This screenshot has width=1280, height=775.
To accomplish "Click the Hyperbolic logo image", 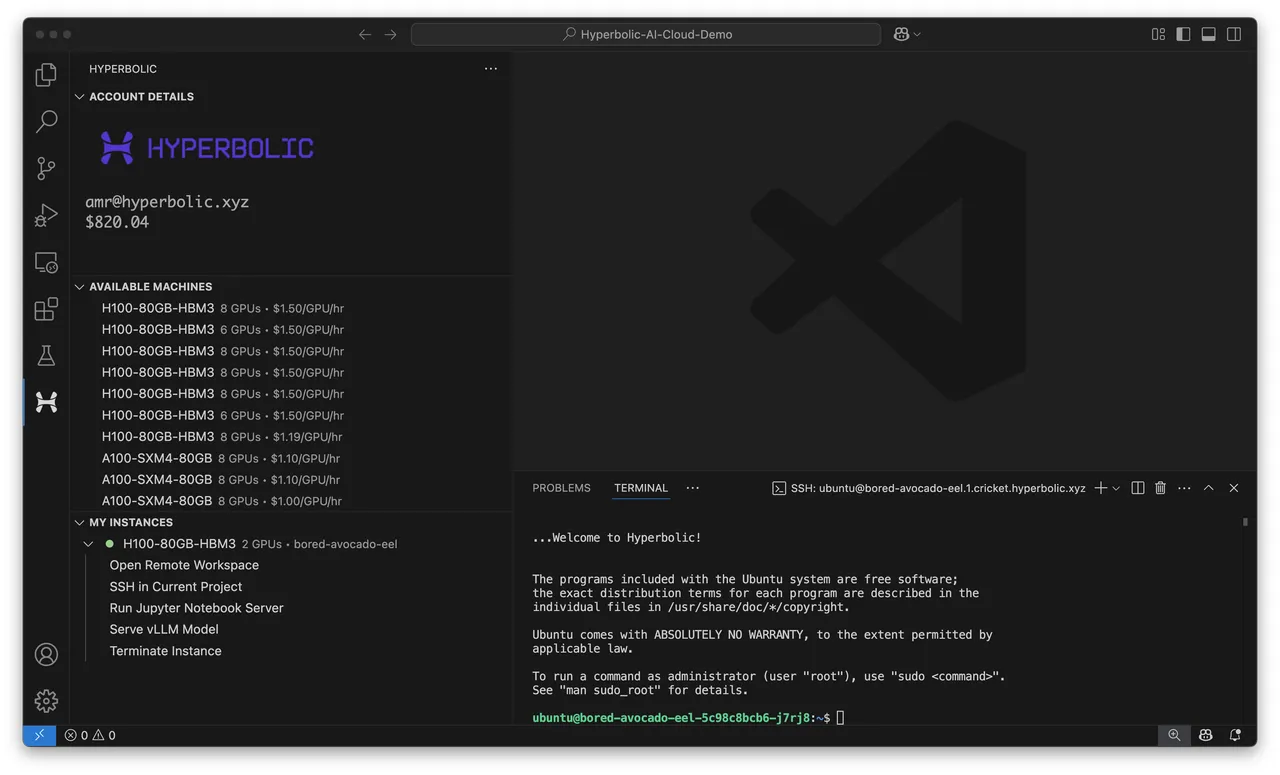I will click(x=207, y=148).
